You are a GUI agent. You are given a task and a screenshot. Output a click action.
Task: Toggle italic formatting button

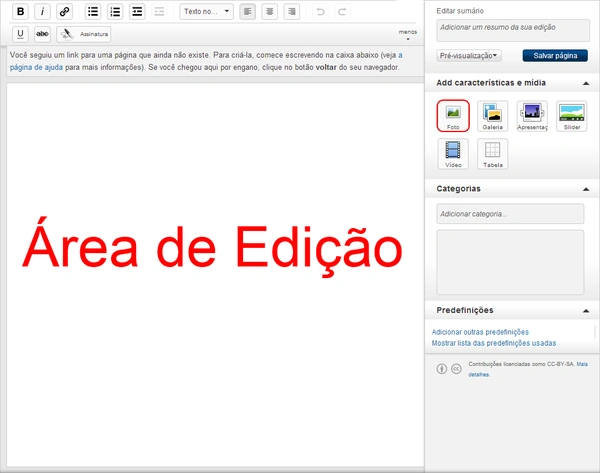(x=42, y=11)
